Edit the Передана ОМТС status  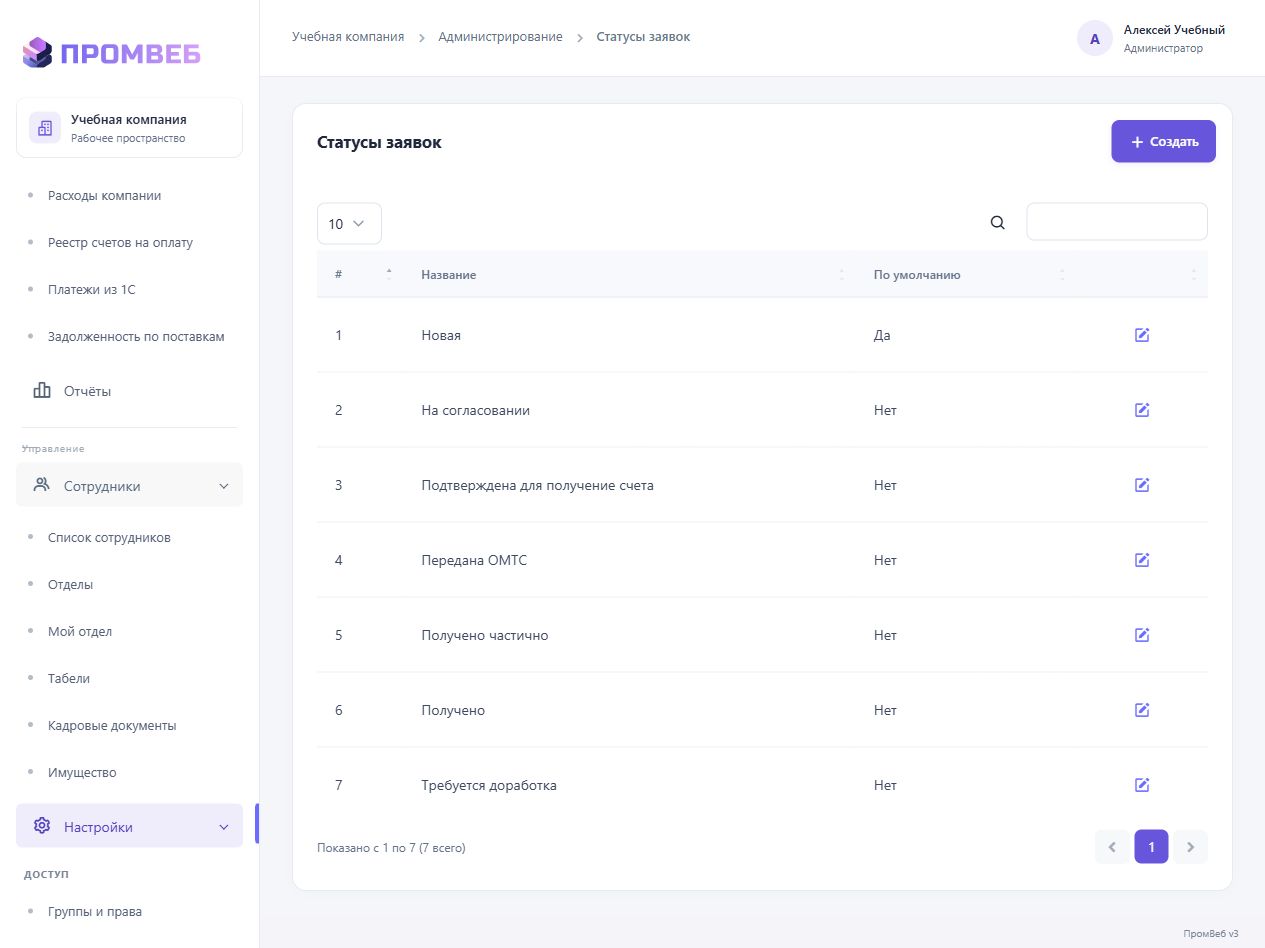[x=1142, y=560]
